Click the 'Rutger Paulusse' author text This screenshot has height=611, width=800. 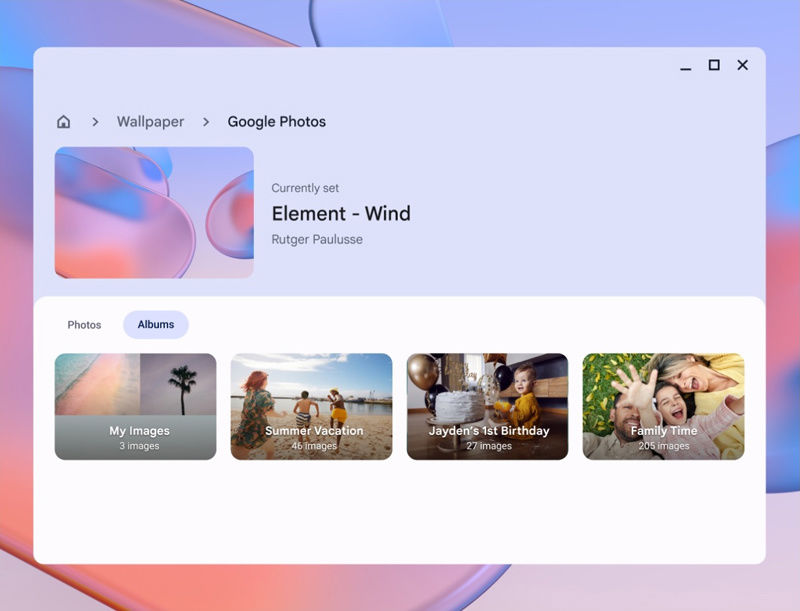point(317,239)
